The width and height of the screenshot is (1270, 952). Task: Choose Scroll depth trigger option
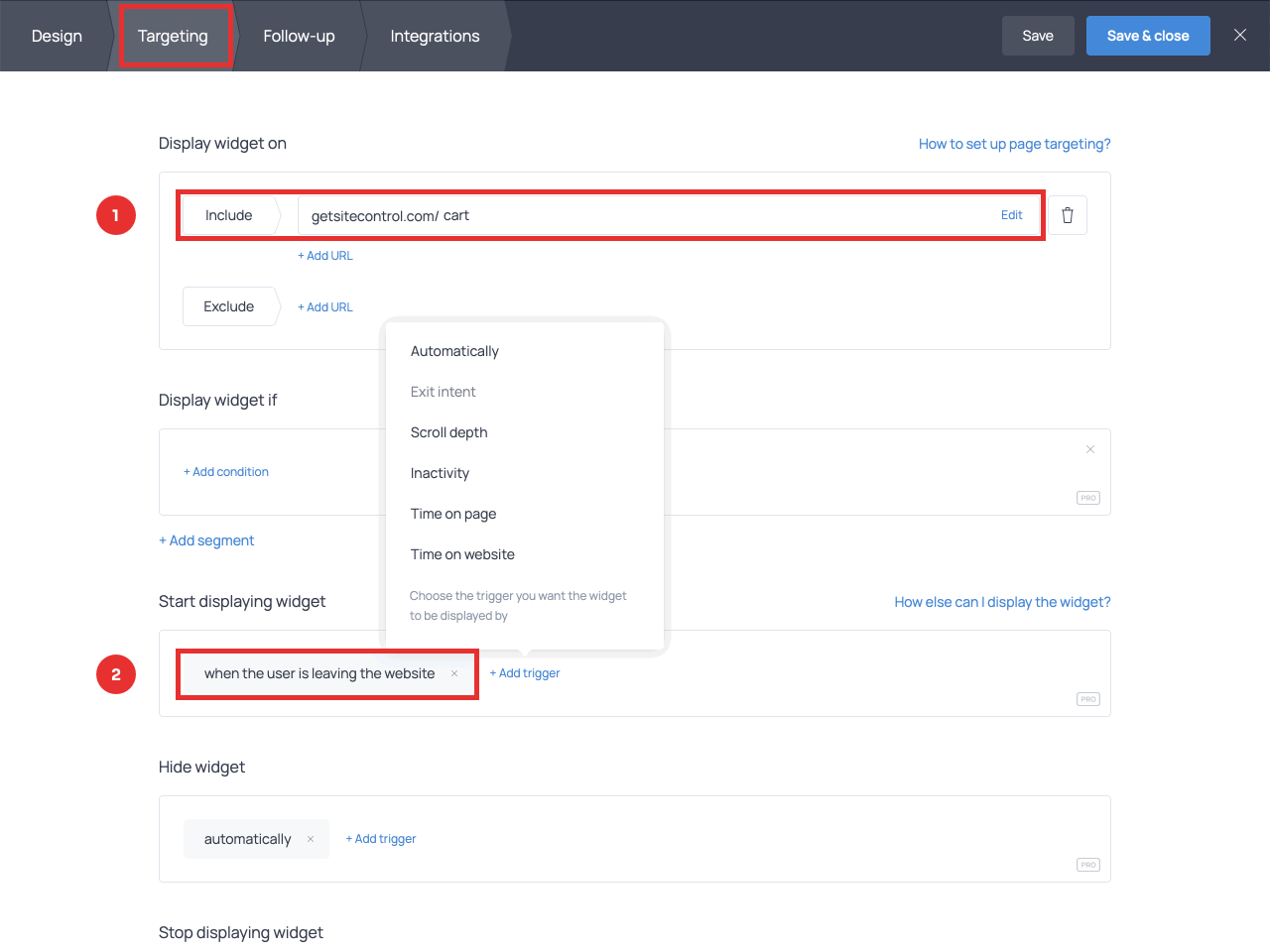pos(448,432)
